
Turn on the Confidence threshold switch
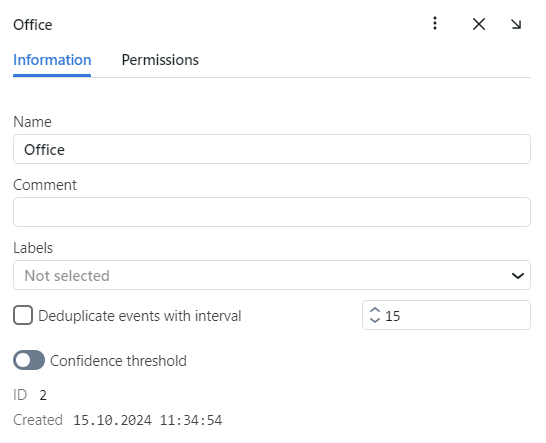coord(29,360)
